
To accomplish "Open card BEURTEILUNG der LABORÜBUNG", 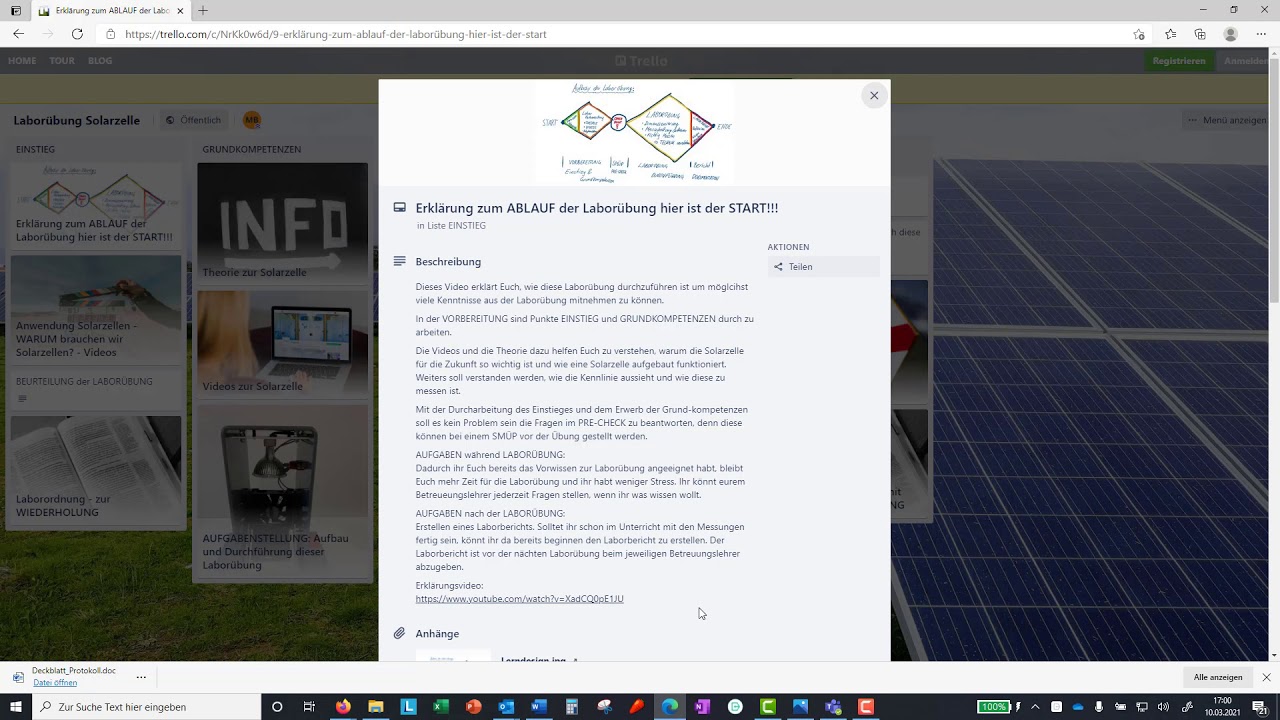I will pos(96,389).
